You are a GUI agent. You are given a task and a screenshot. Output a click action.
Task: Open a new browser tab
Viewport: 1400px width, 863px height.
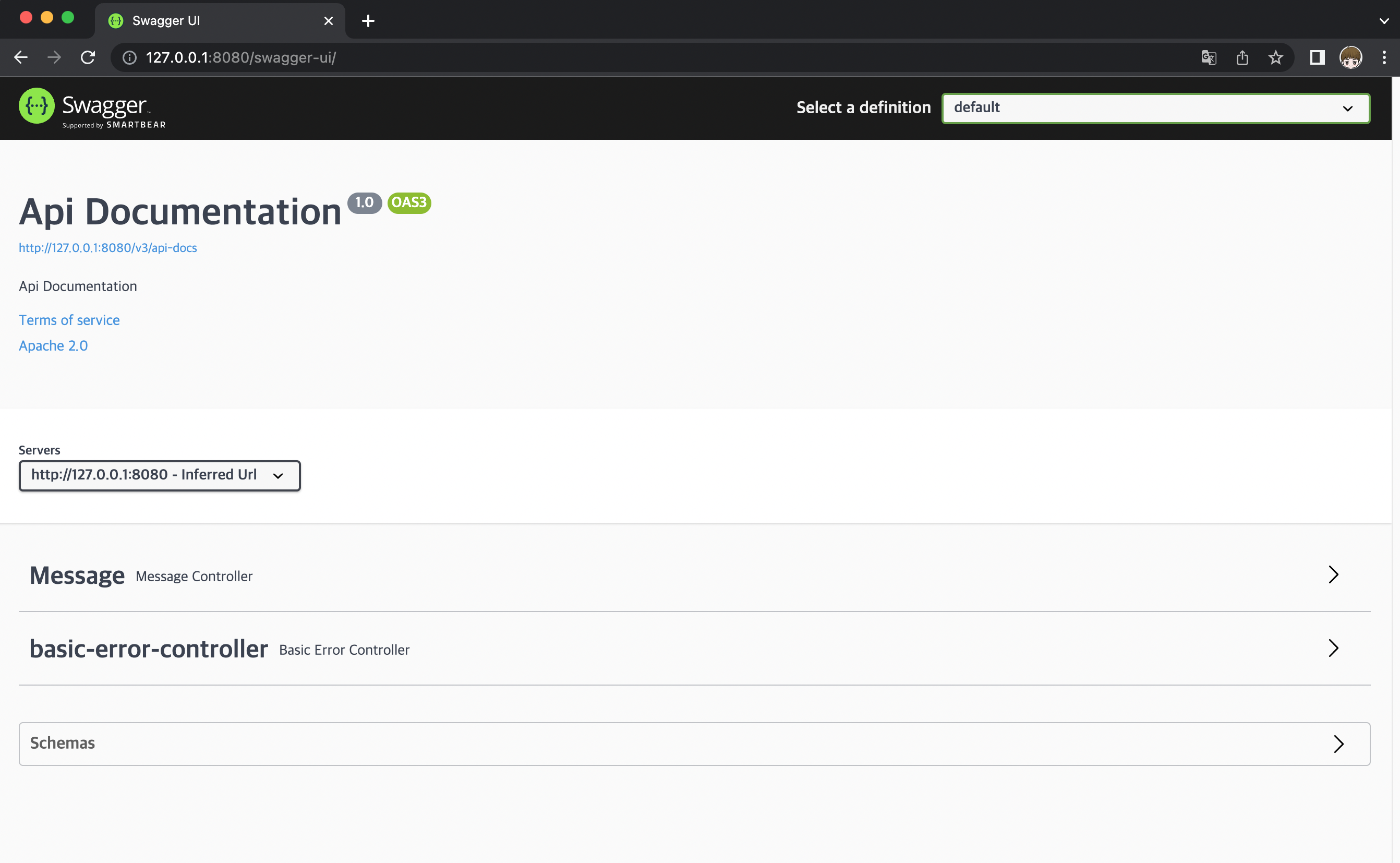pos(369,21)
